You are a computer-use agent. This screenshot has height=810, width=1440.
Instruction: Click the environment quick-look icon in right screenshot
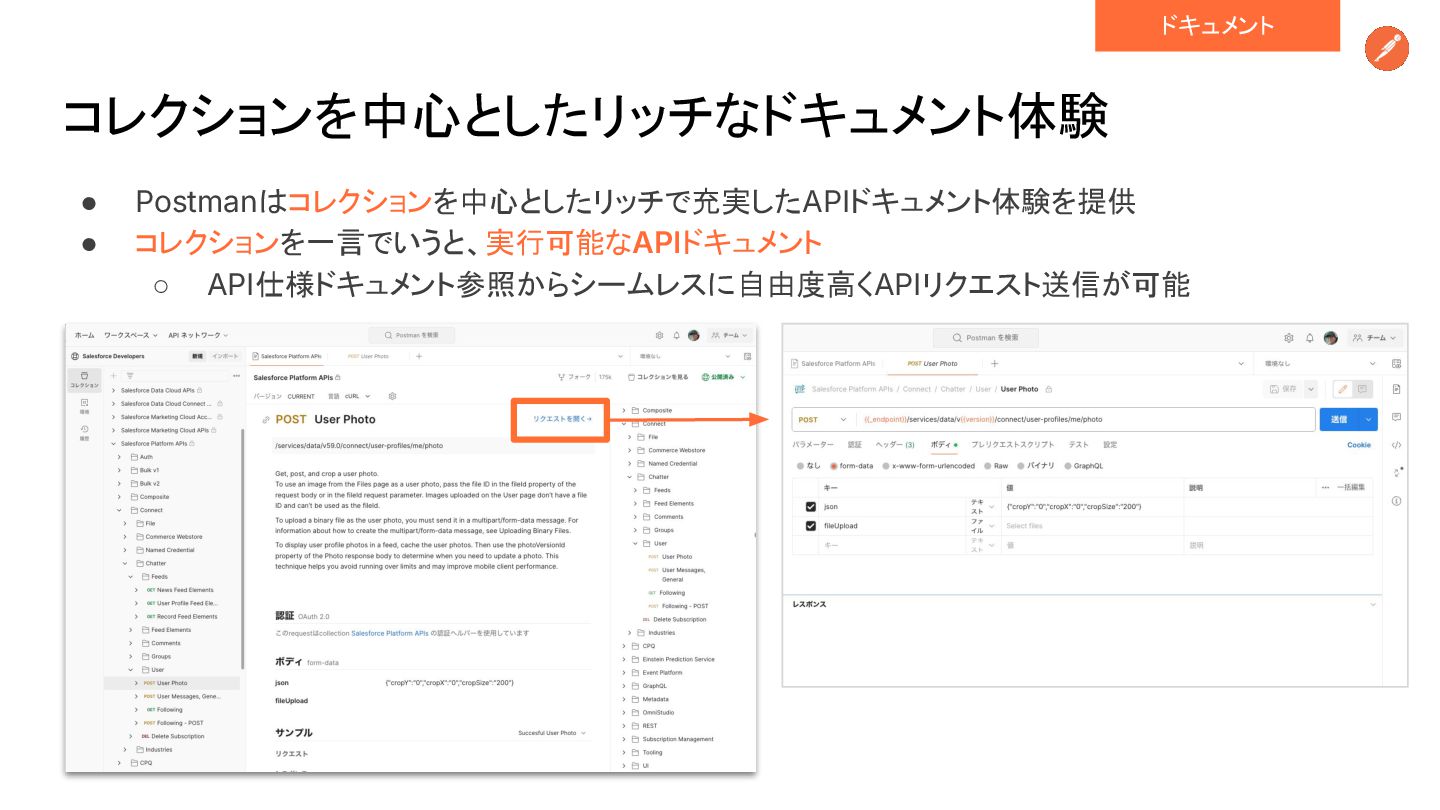pos(1397,363)
